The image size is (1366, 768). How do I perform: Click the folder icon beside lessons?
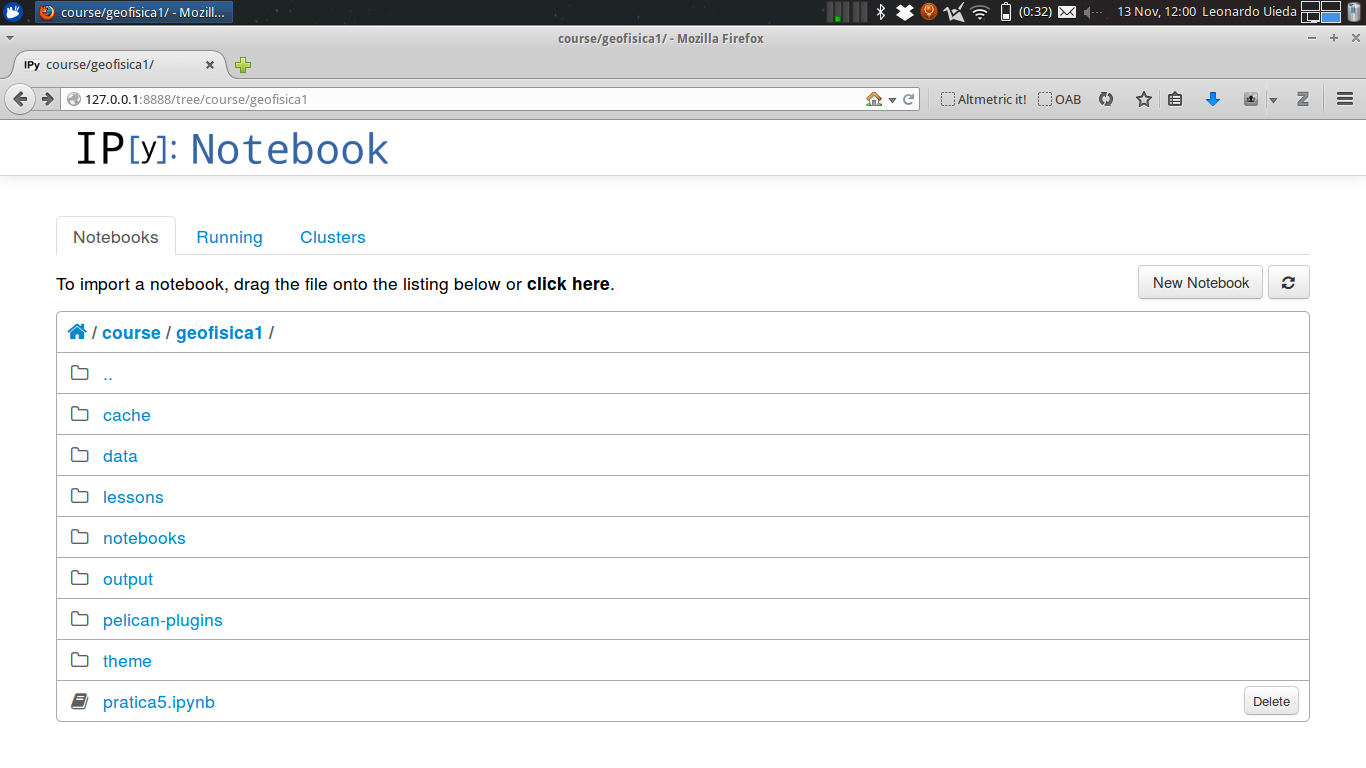[80, 496]
